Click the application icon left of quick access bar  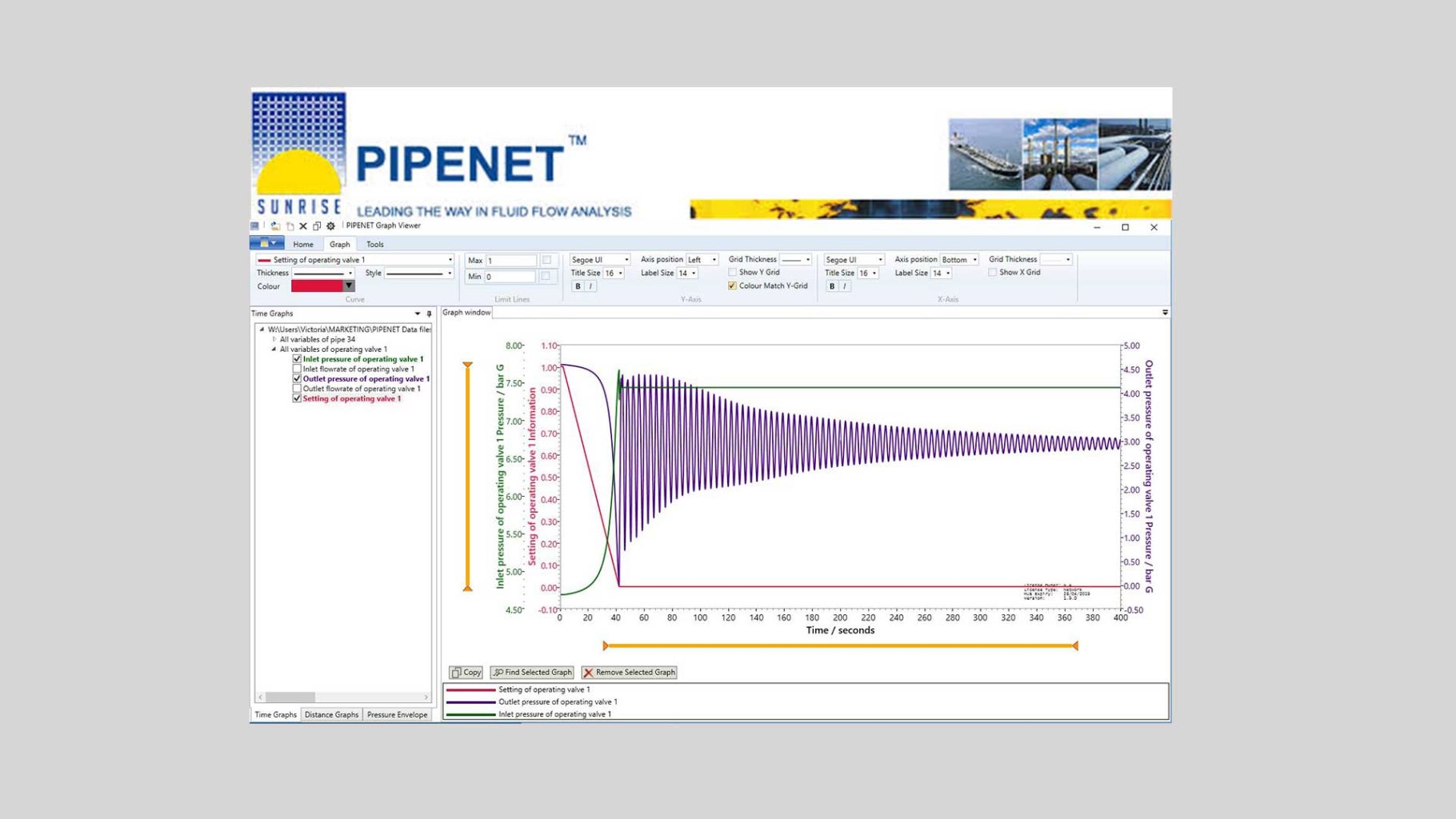255,226
